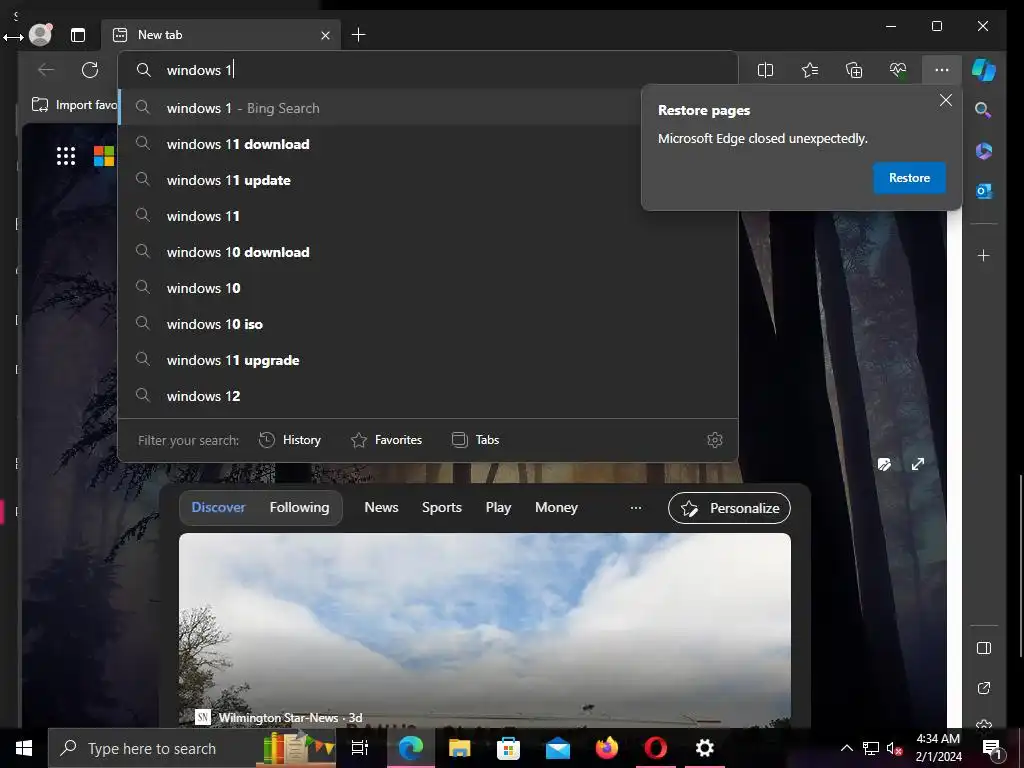Open link in new window sidebar icon

[984, 688]
